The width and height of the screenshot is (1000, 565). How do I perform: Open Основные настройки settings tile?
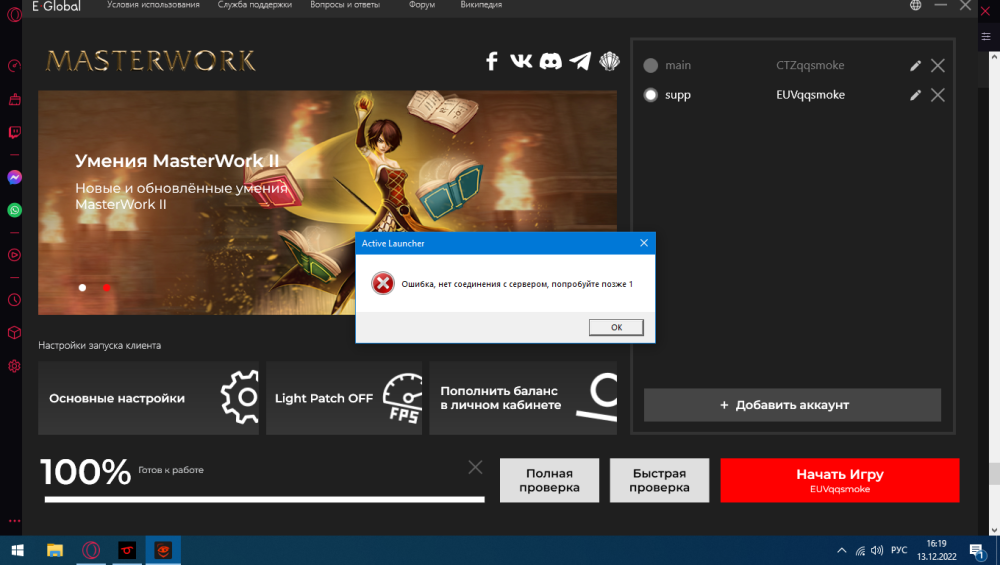tap(148, 398)
